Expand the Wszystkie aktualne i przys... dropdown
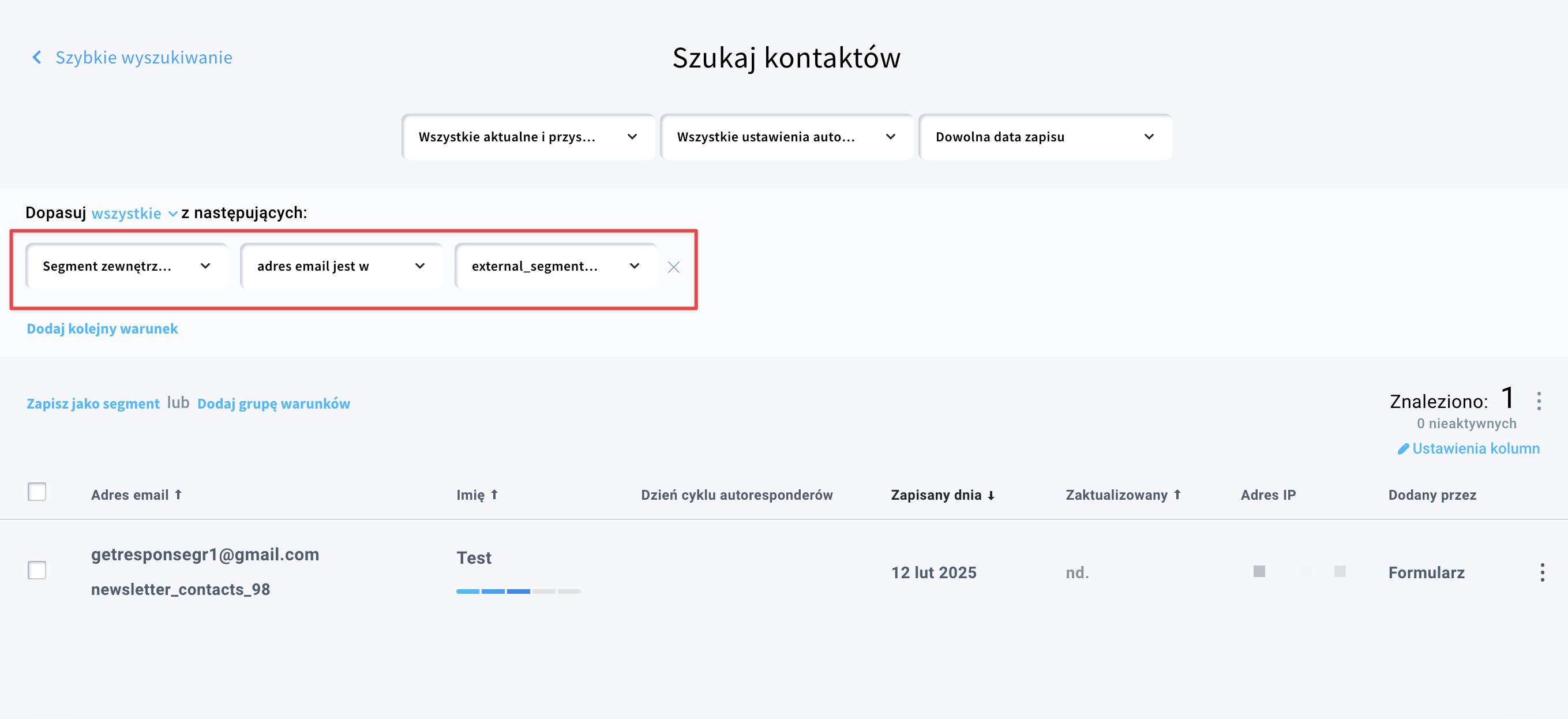The height and width of the screenshot is (719, 1568). point(528,137)
